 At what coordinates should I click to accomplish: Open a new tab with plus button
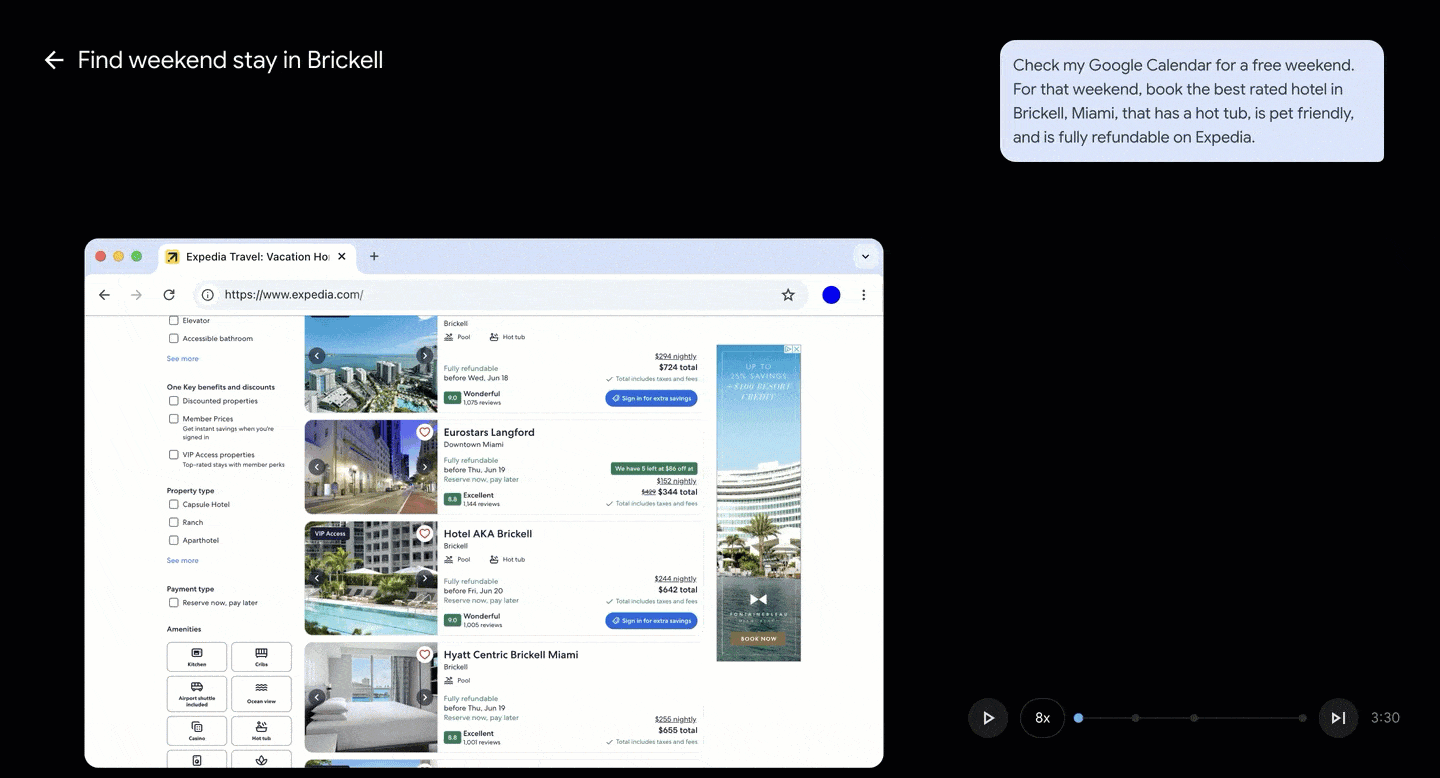click(x=374, y=256)
